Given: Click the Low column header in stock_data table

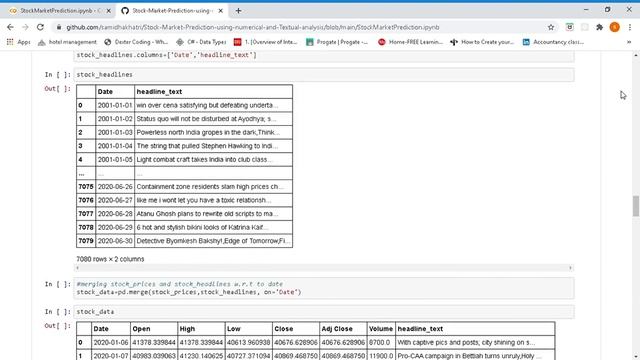Looking at the screenshot, I should pyautogui.click(x=249, y=329).
